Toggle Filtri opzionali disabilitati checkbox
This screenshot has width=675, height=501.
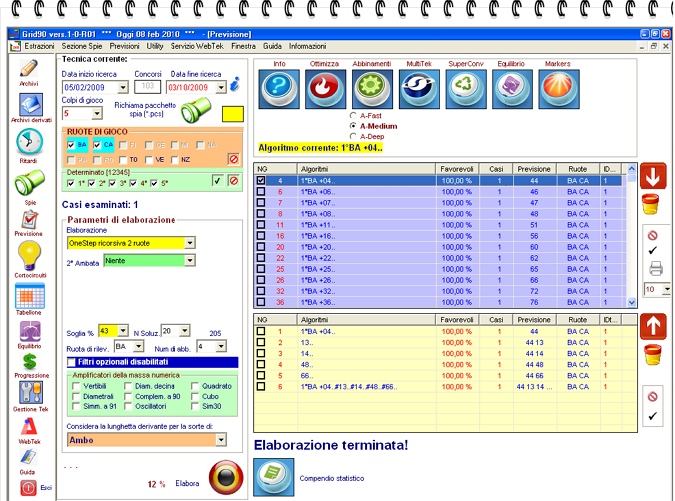(x=71, y=362)
